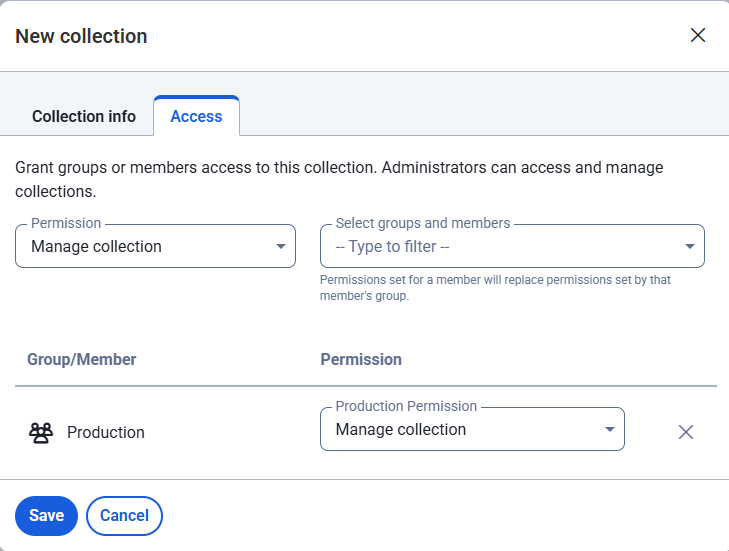Click the Permission column header
The width and height of the screenshot is (729, 551).
[361, 359]
